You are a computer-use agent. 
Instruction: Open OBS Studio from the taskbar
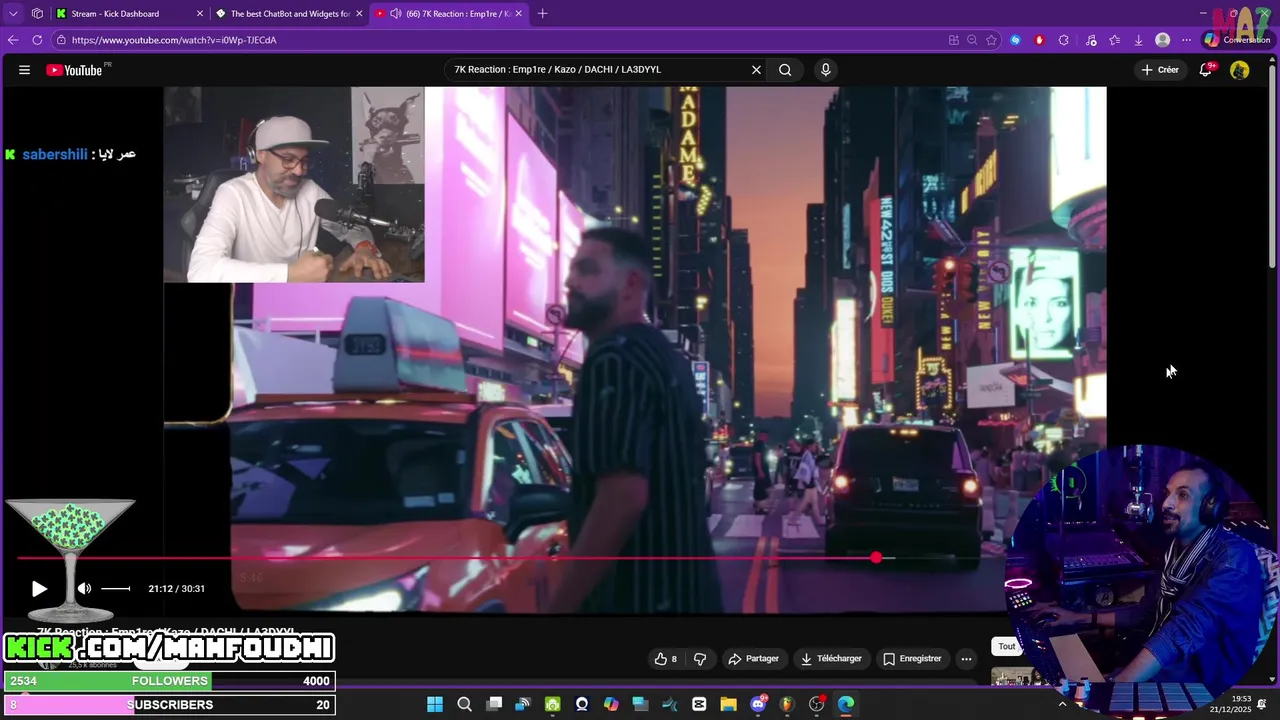pos(817,704)
